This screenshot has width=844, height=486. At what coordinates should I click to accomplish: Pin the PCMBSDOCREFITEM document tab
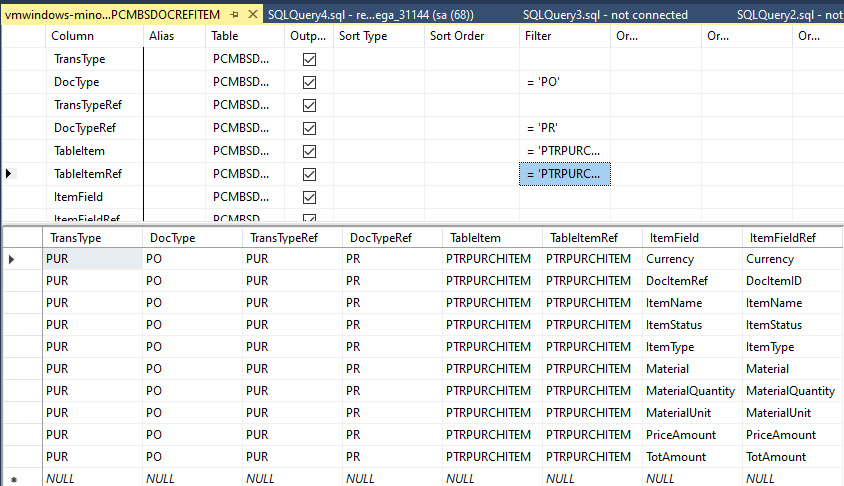234,15
